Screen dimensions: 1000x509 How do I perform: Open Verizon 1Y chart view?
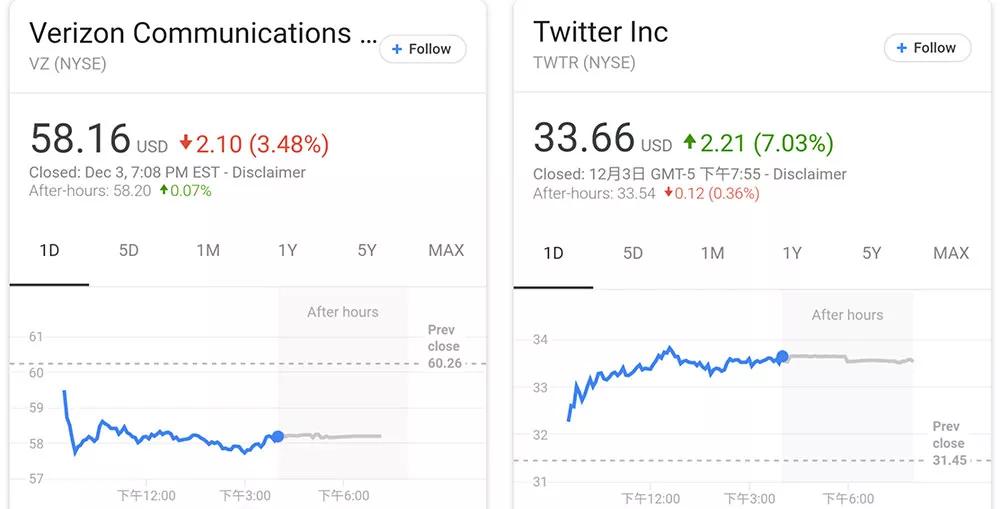287,250
